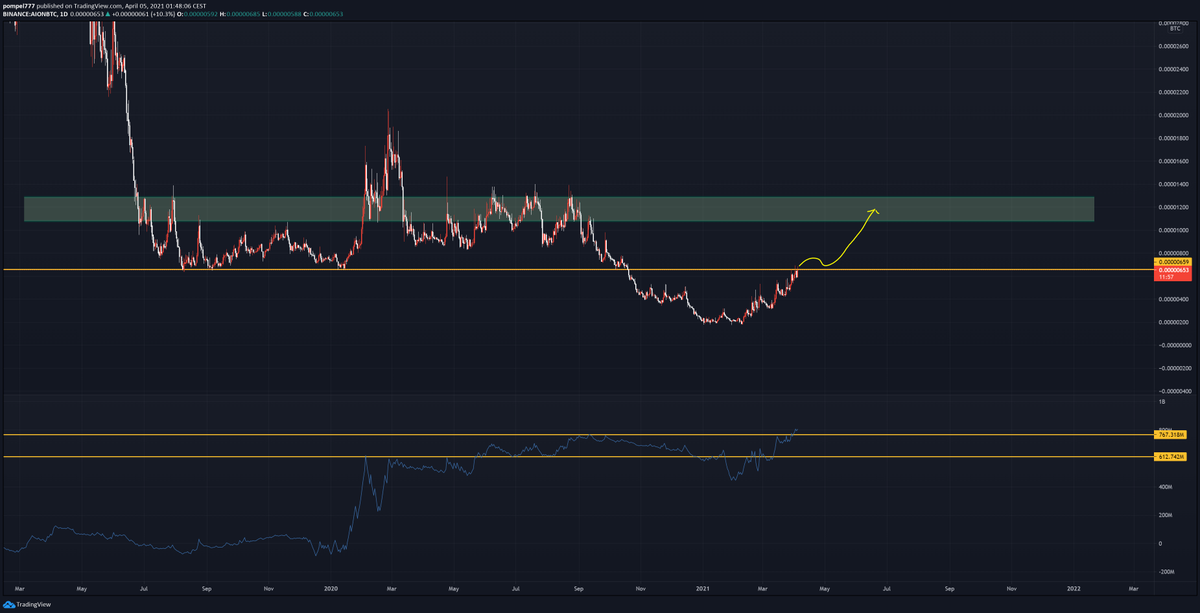Click the -200M indicator axis tick

[x=1166, y=570]
